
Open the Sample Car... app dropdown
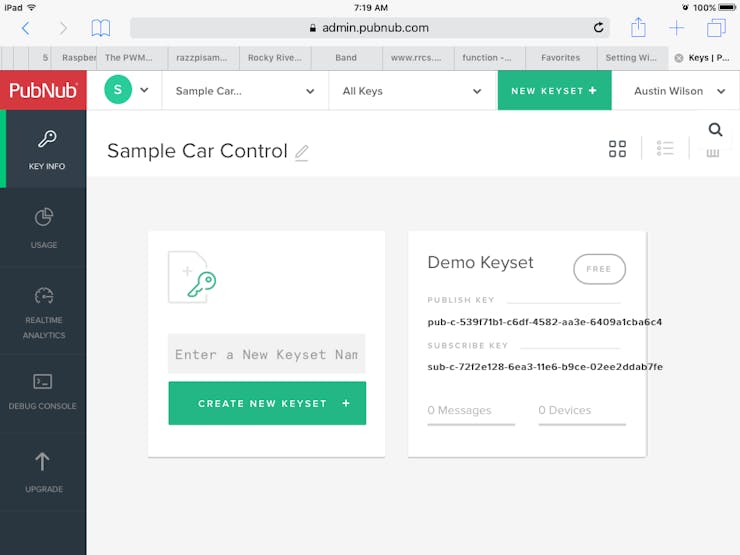pos(245,91)
